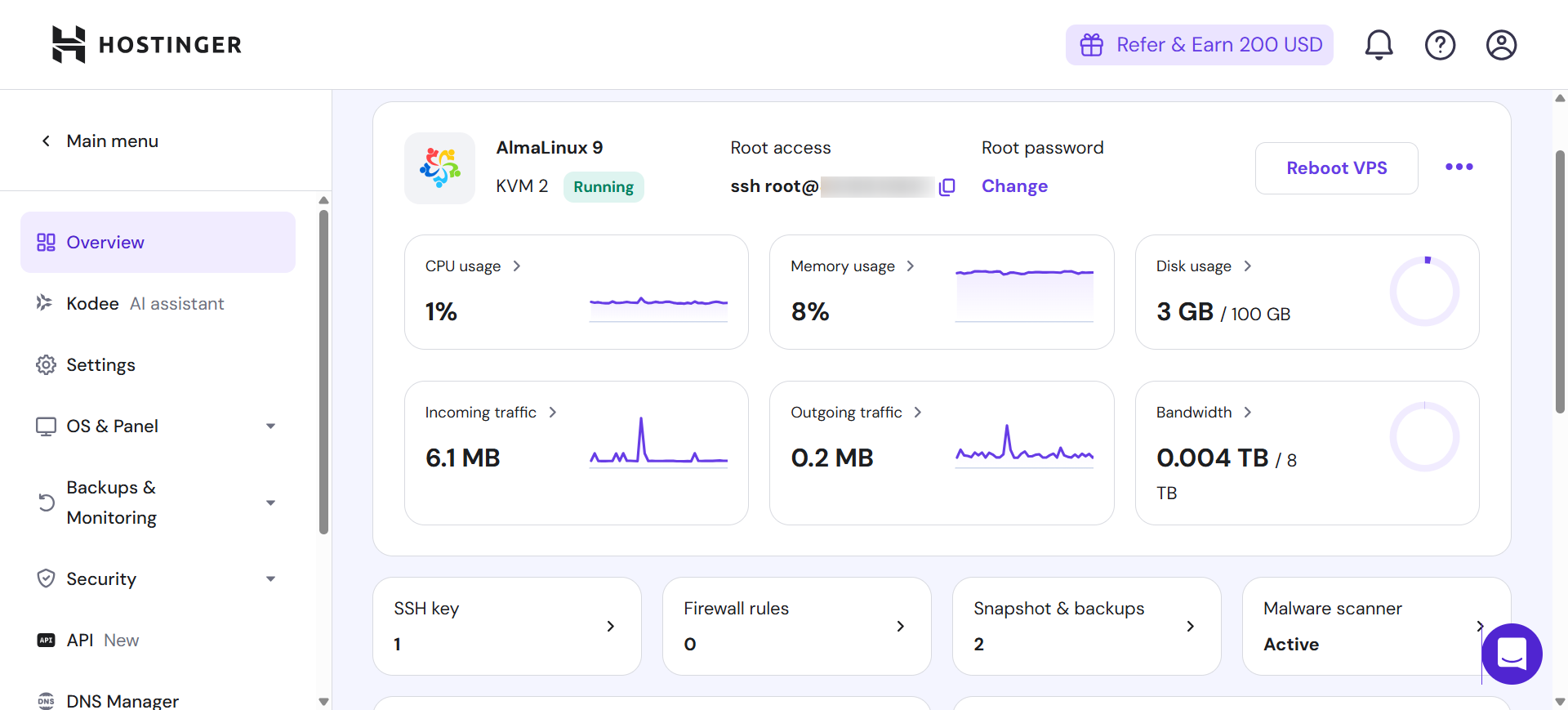Expand the Security dropdown arrow
This screenshot has width=1568, height=710.
[x=271, y=579]
